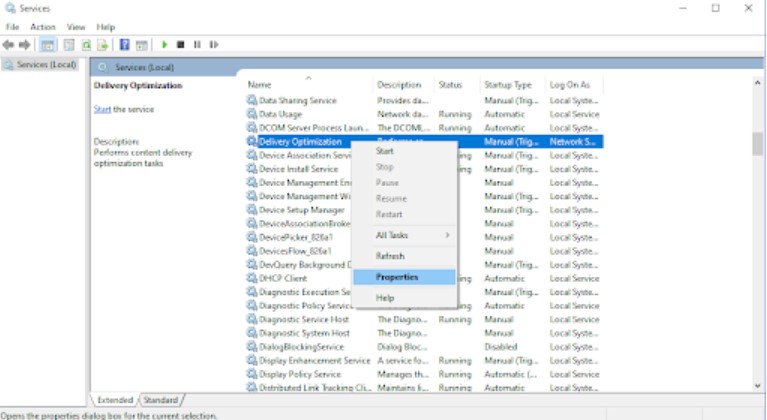Click the Start the service link

[102, 109]
